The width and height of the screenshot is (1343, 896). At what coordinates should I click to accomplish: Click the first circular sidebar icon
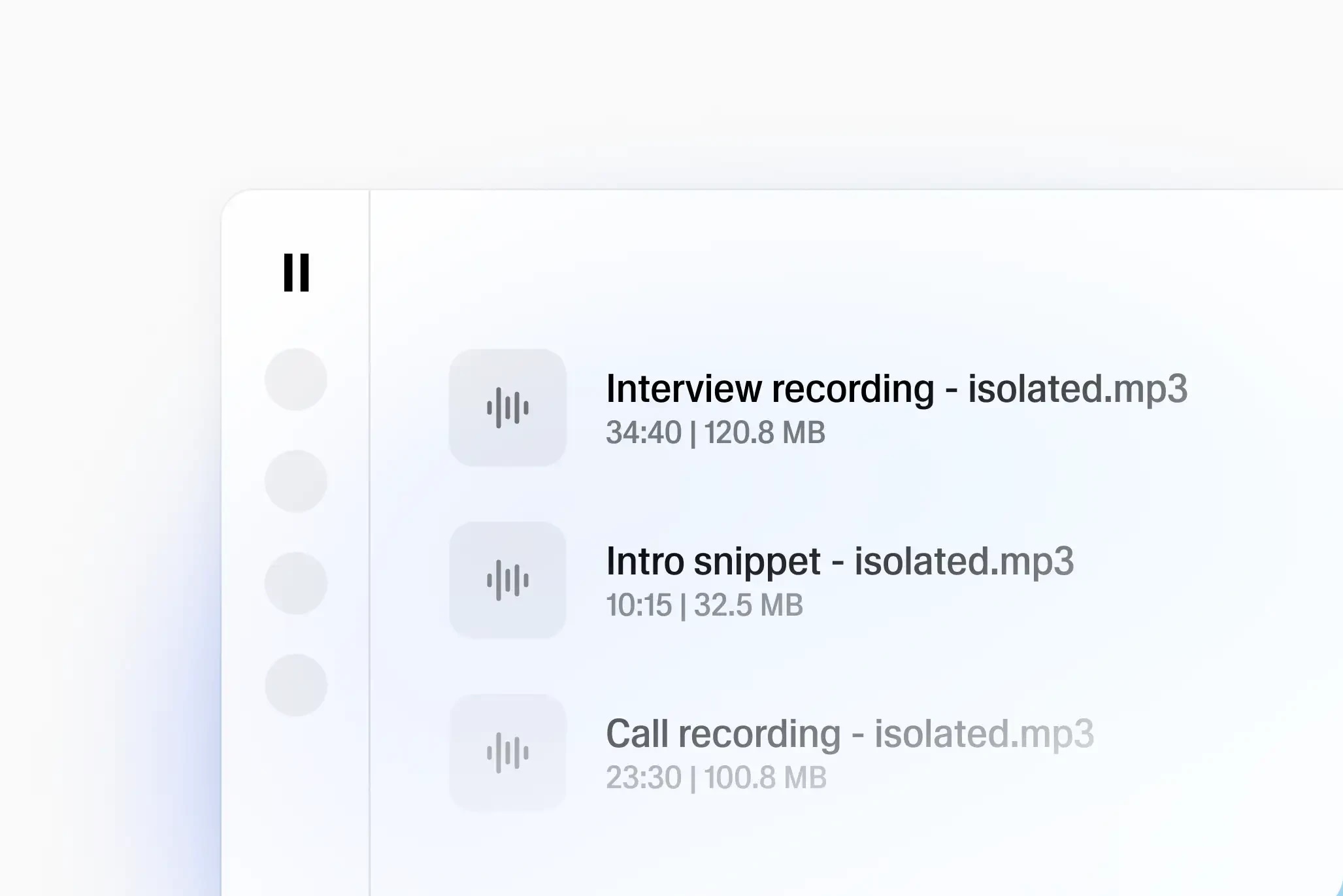tap(295, 378)
